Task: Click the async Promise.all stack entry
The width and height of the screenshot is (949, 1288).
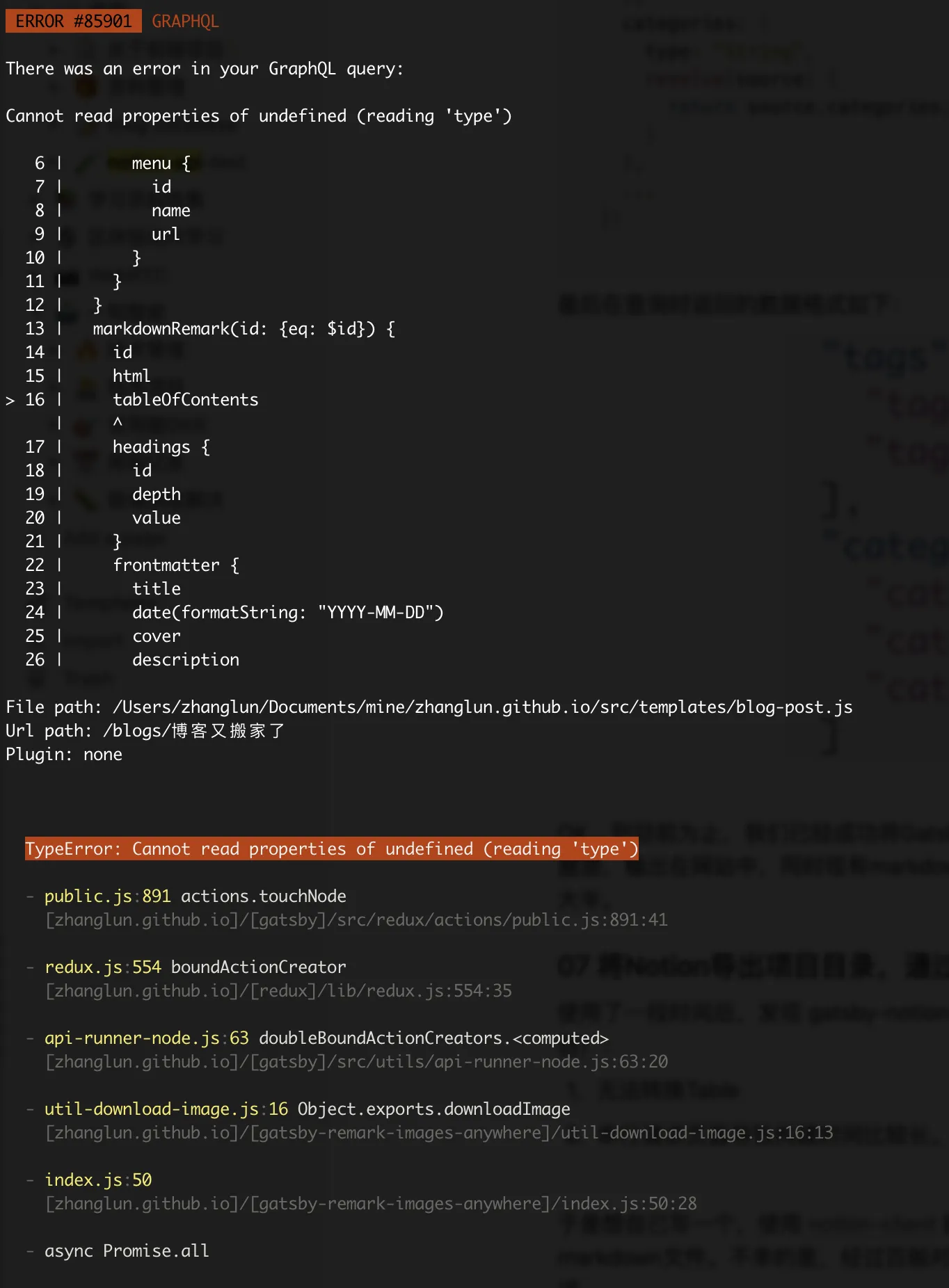Action: tap(127, 1250)
